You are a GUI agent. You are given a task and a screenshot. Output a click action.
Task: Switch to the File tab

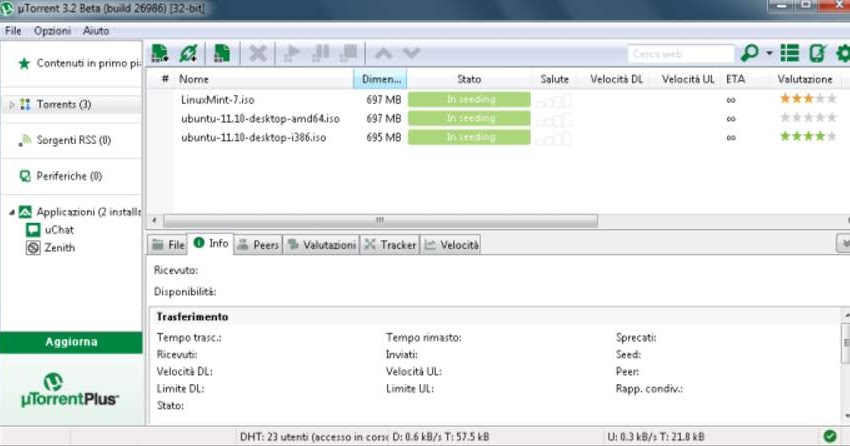click(x=168, y=245)
